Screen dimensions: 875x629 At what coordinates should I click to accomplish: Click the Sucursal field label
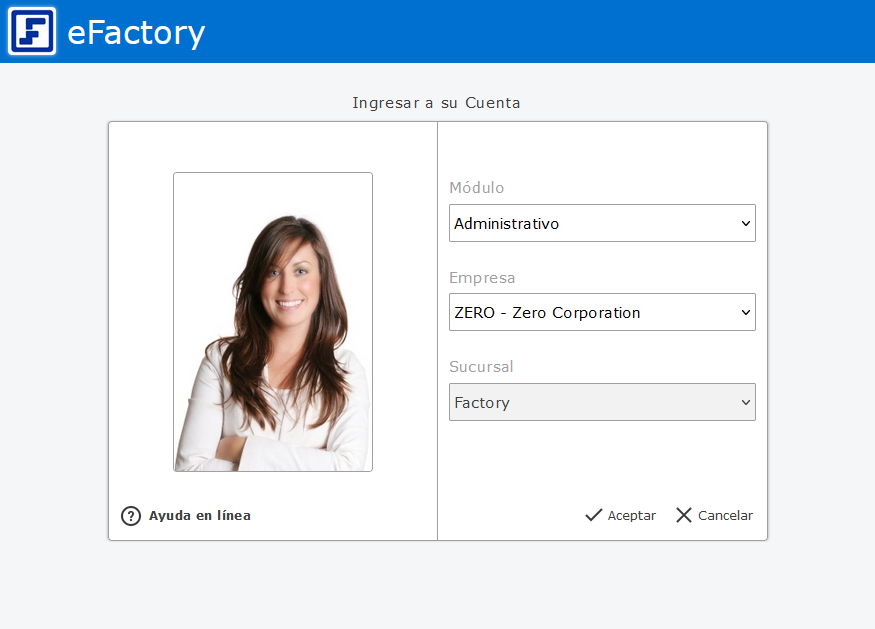pyautogui.click(x=481, y=367)
